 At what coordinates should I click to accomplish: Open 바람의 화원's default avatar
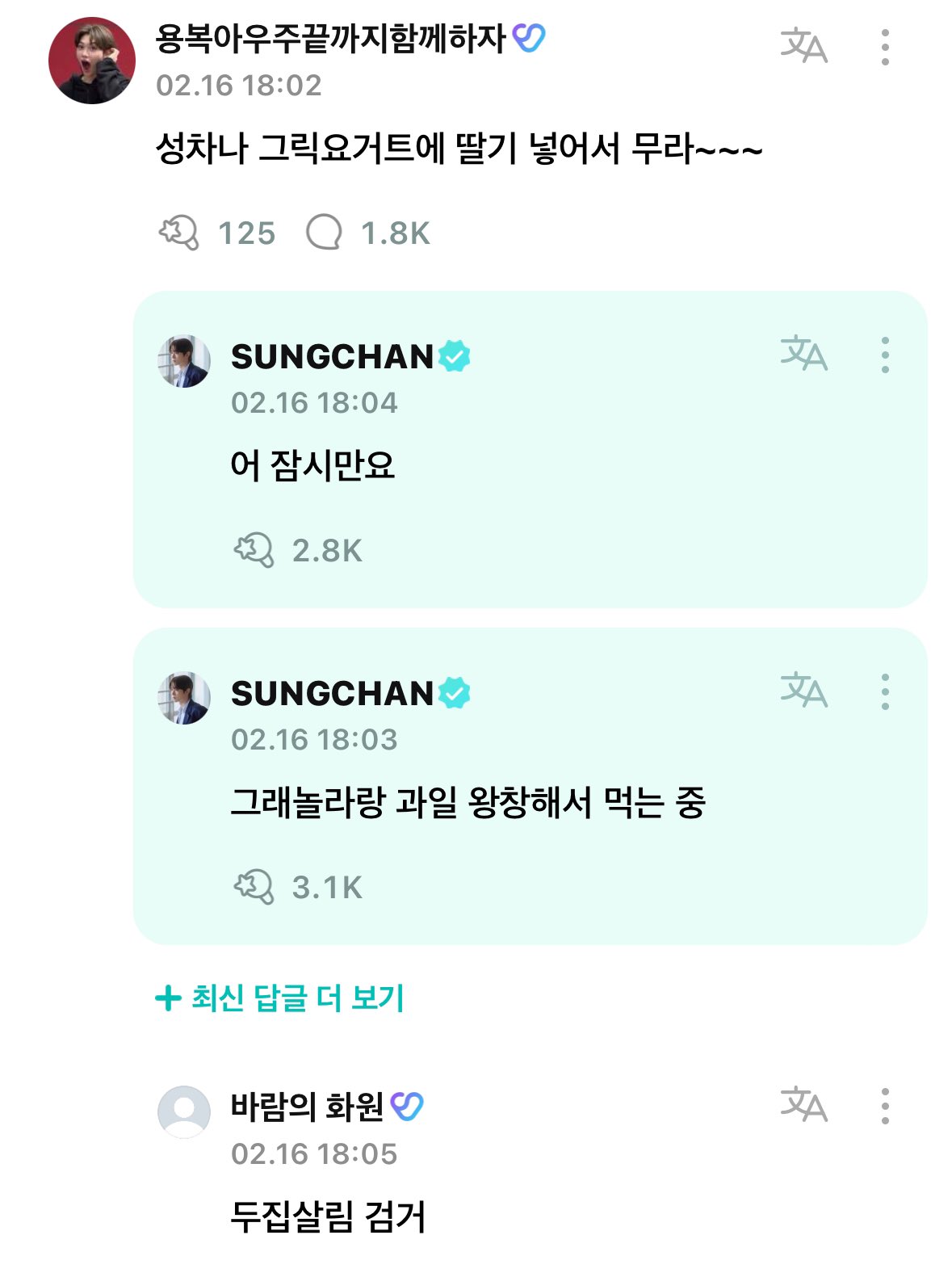coord(184,1111)
